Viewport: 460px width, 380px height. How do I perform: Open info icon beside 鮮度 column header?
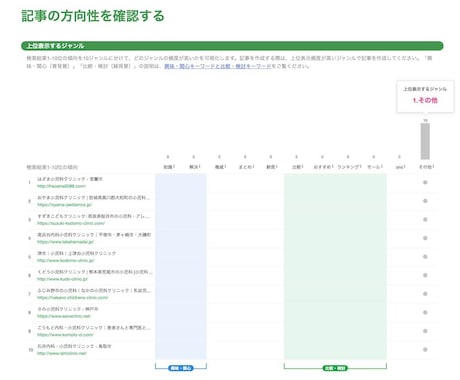click(277, 166)
